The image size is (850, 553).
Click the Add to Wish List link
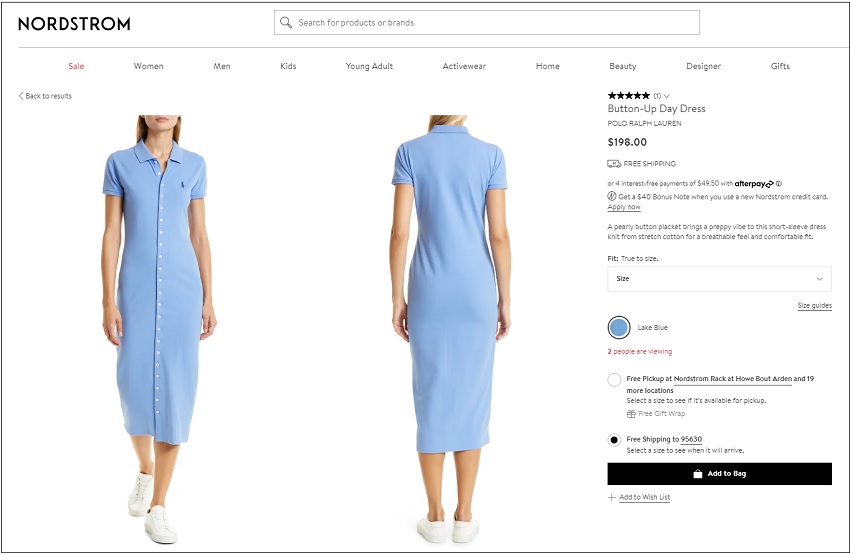pyautogui.click(x=645, y=497)
